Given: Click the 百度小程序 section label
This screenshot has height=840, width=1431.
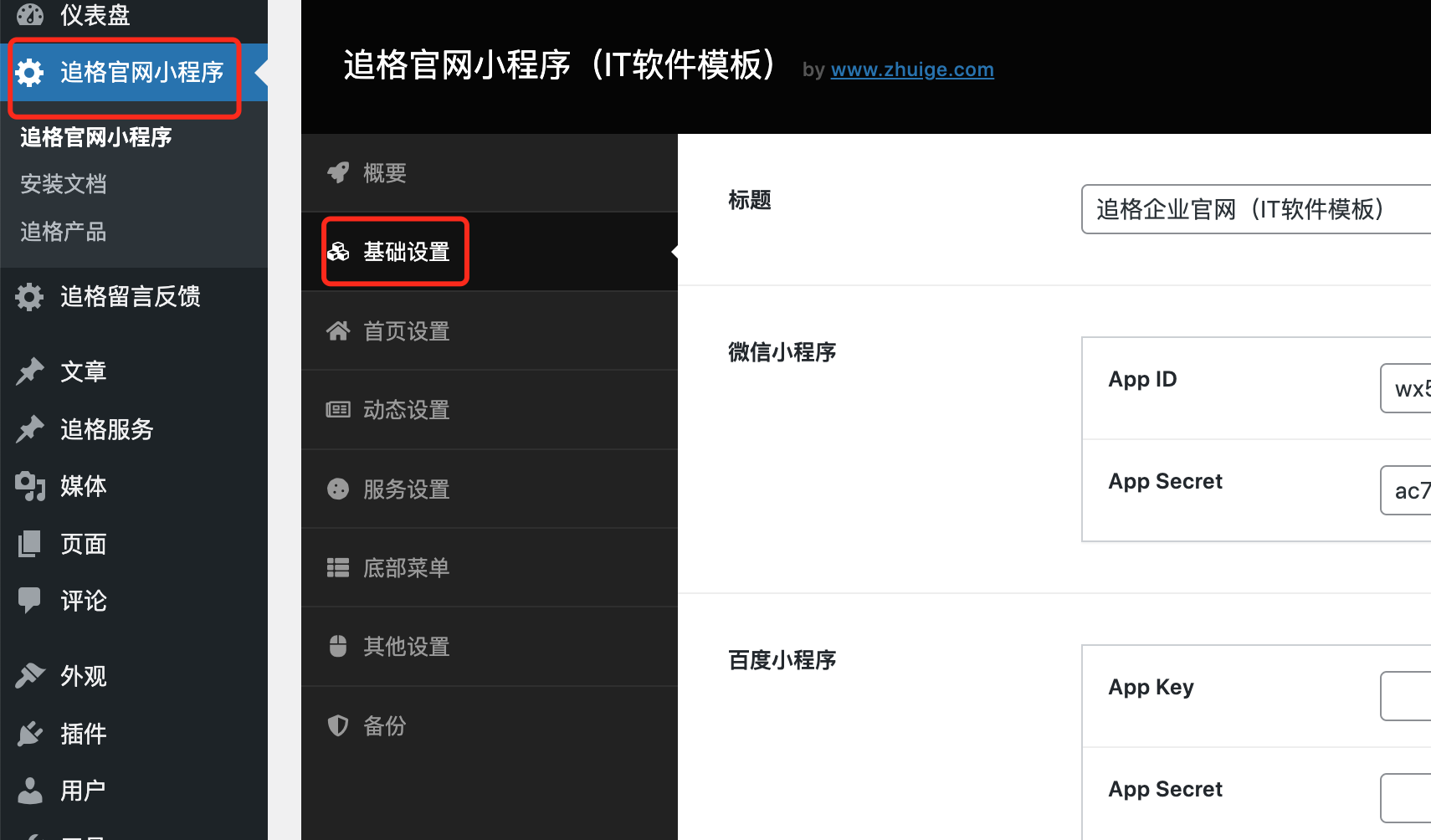Looking at the screenshot, I should tap(782, 660).
